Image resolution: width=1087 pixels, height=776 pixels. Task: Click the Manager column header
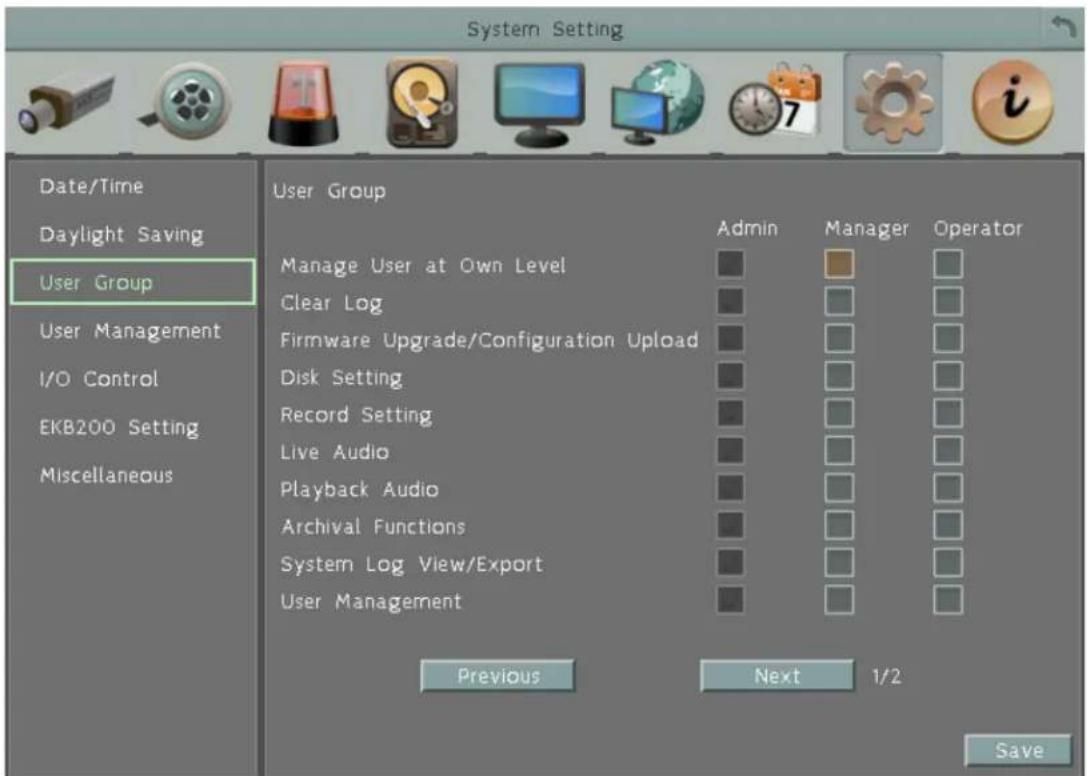[x=867, y=230]
